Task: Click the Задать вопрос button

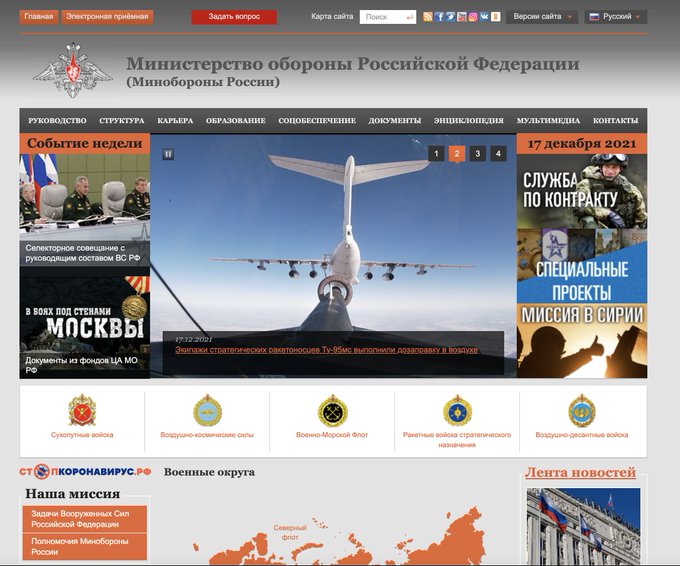Action: pyautogui.click(x=234, y=17)
